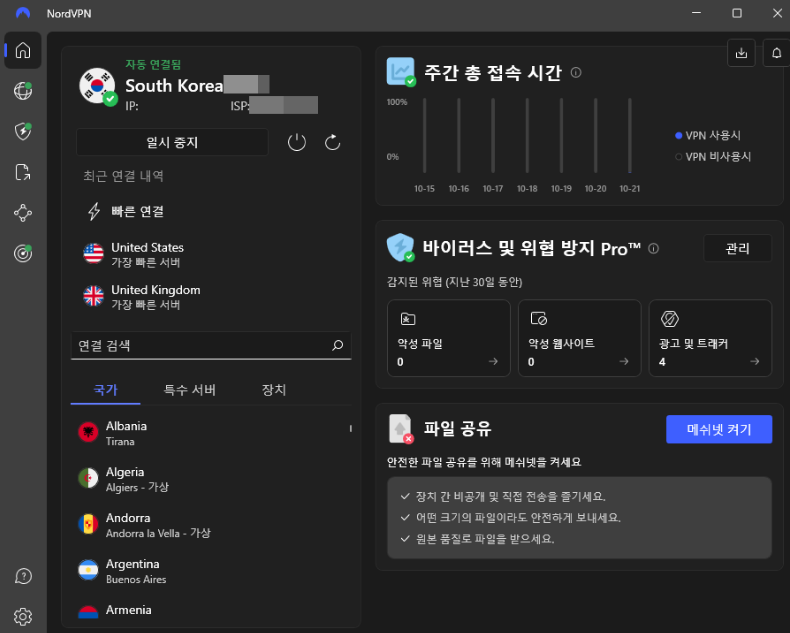Switch to the 장치 tab

[x=274, y=390]
